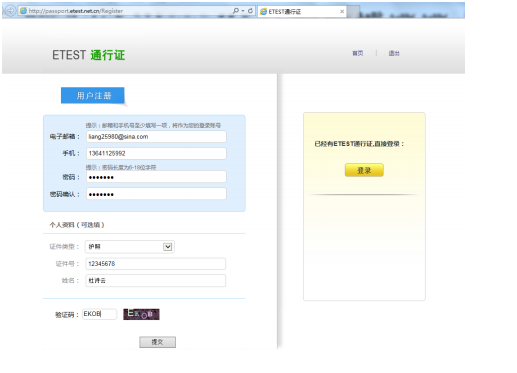
Task: Click the 提交 submit button
Action: click(x=157, y=342)
